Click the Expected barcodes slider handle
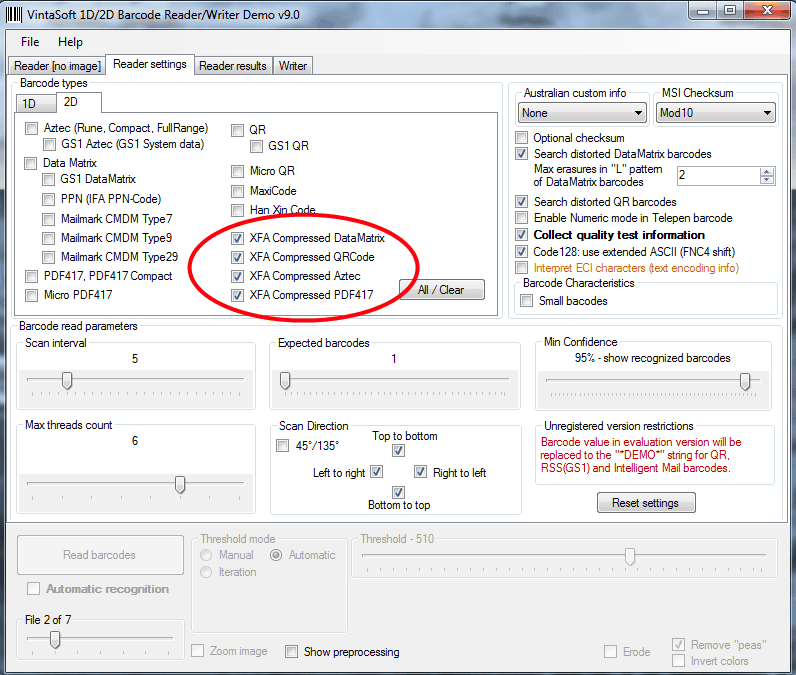Viewport: 796px width, 675px height. tap(285, 380)
